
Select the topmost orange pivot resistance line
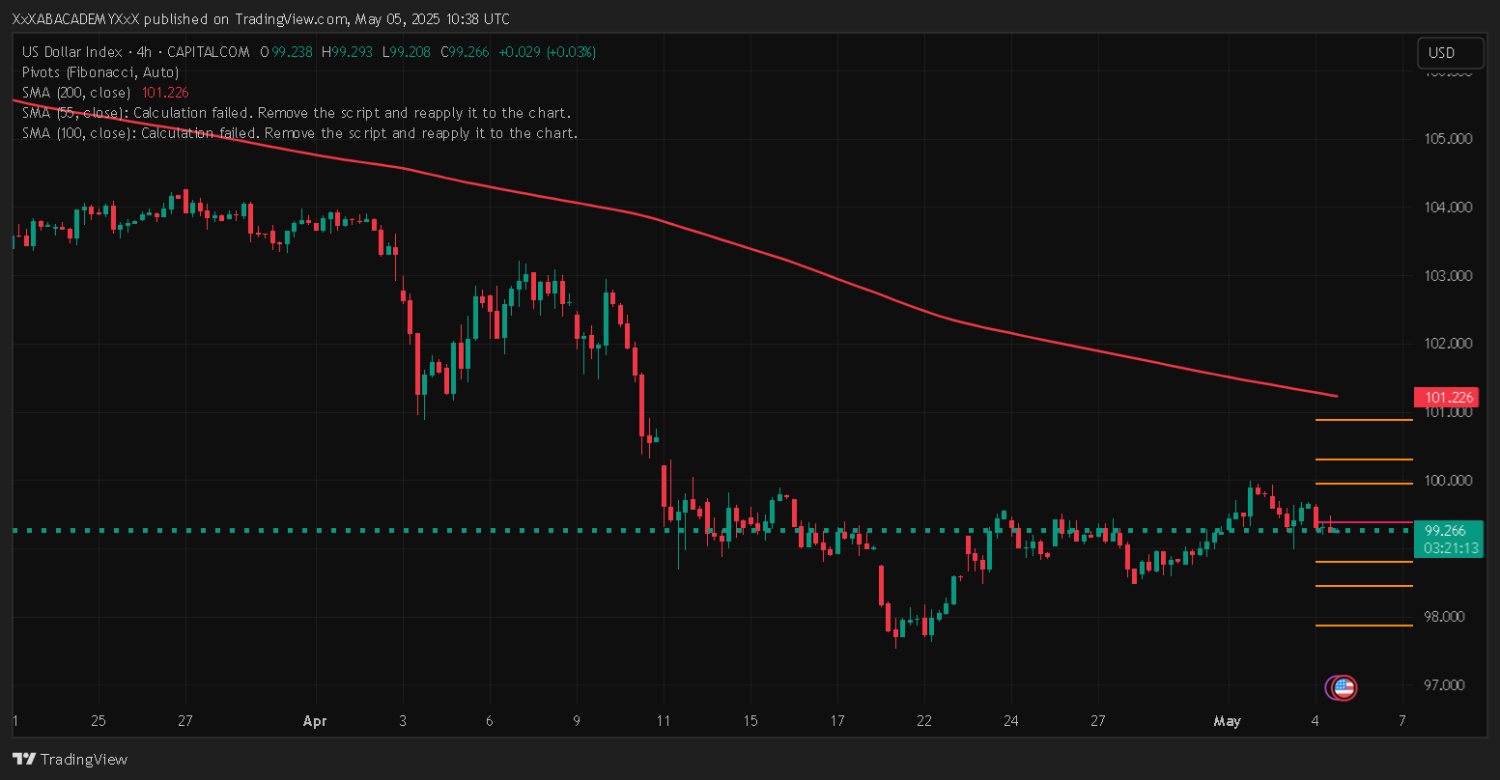pyautogui.click(x=1364, y=420)
